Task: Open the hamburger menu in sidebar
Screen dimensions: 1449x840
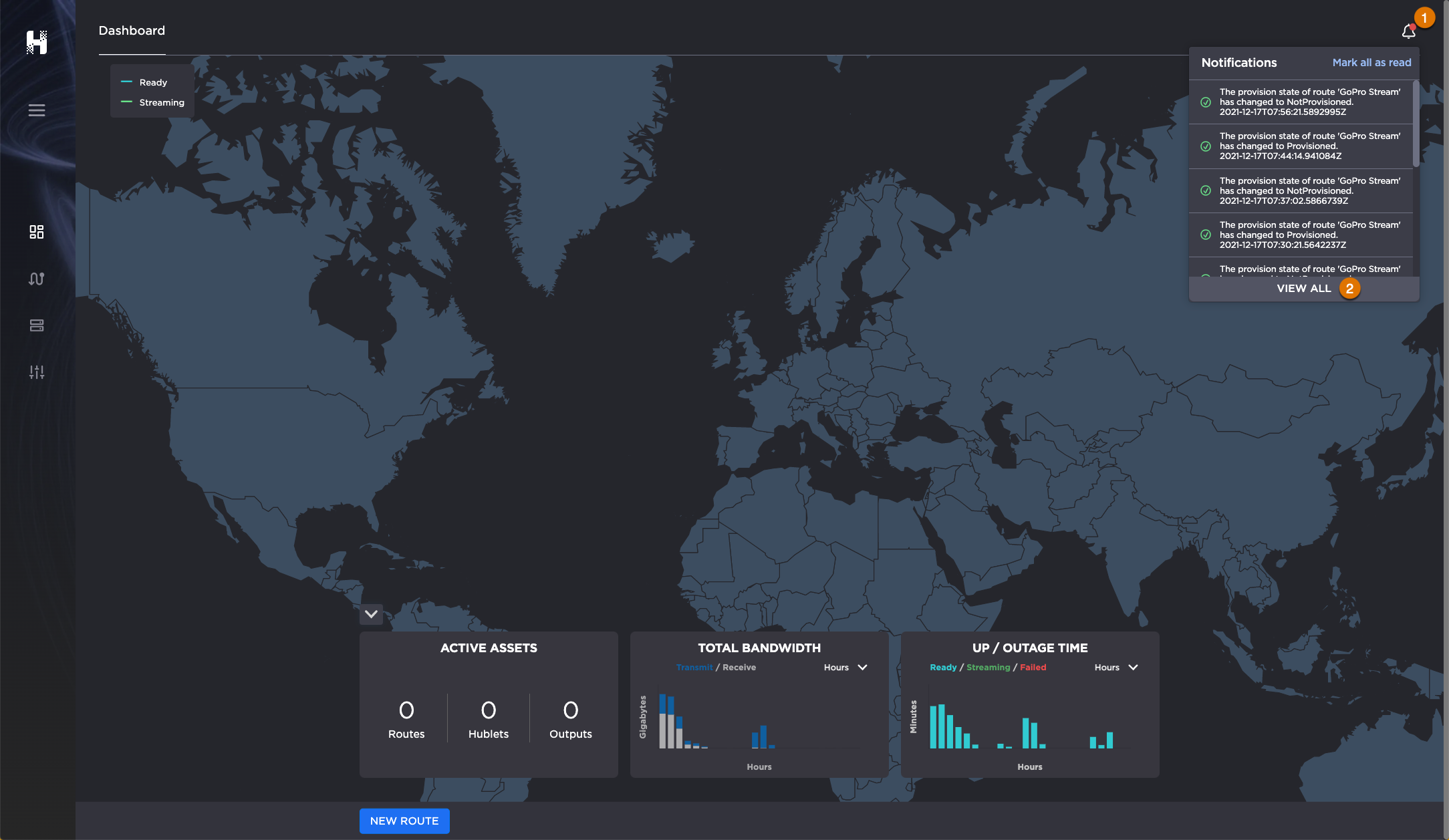Action: (x=37, y=110)
